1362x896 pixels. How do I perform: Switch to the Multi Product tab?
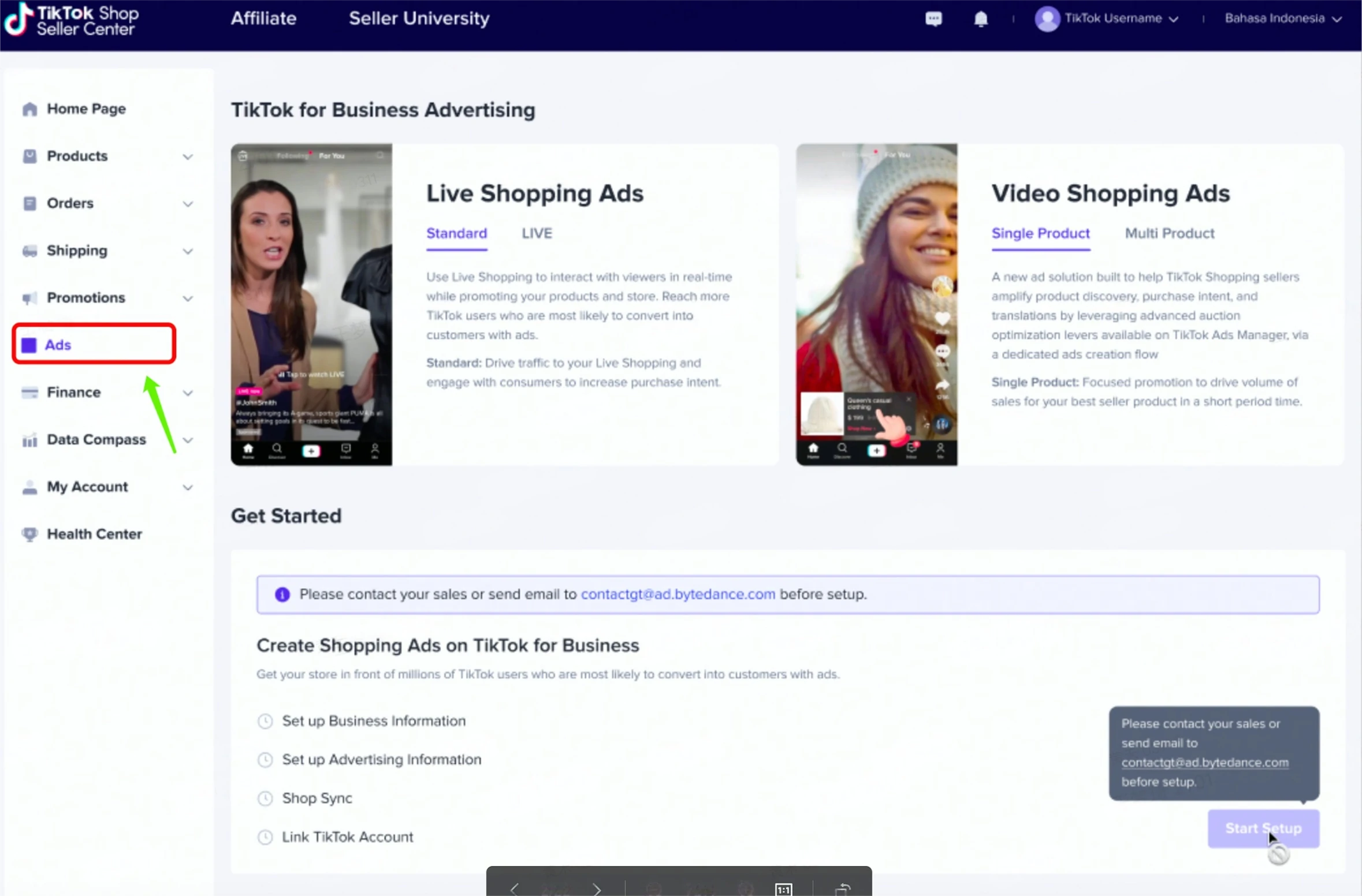[1169, 233]
